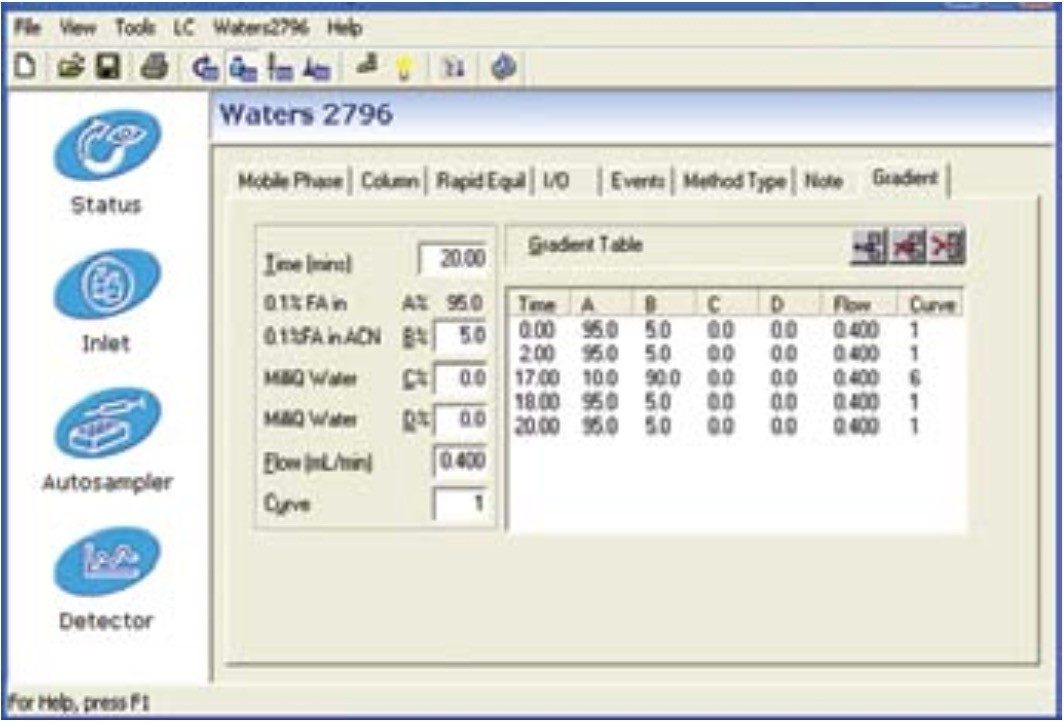The image size is (1064, 722).
Task: Print using the printer toolbar icon
Action: (x=154, y=67)
